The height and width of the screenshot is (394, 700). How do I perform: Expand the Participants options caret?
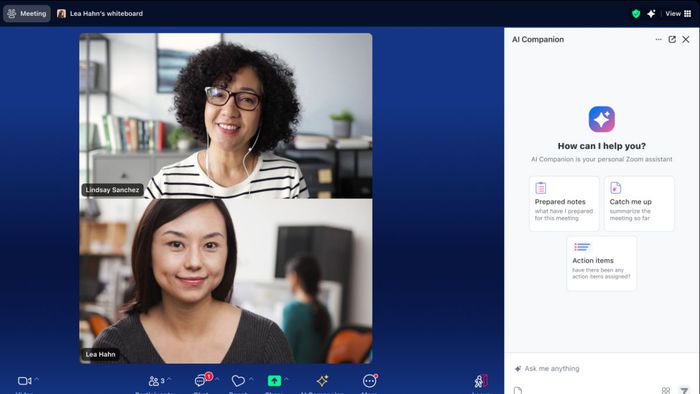tap(169, 379)
